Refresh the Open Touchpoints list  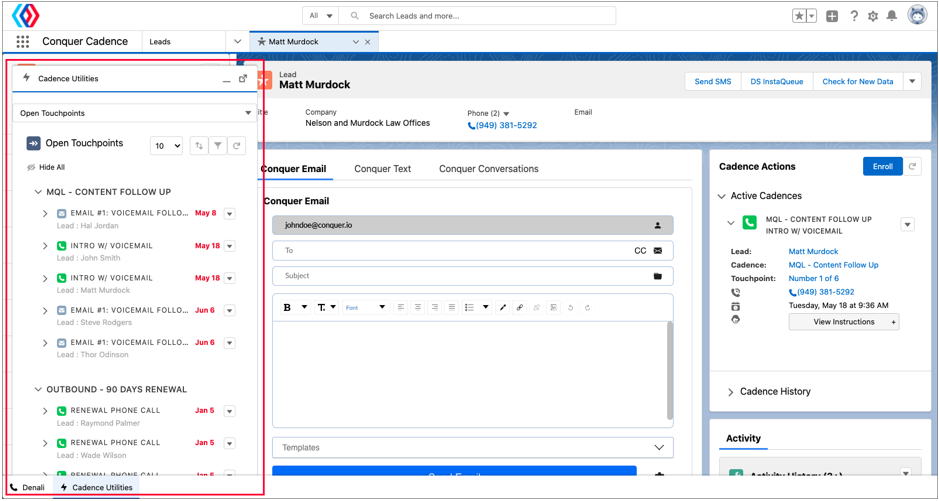237,145
